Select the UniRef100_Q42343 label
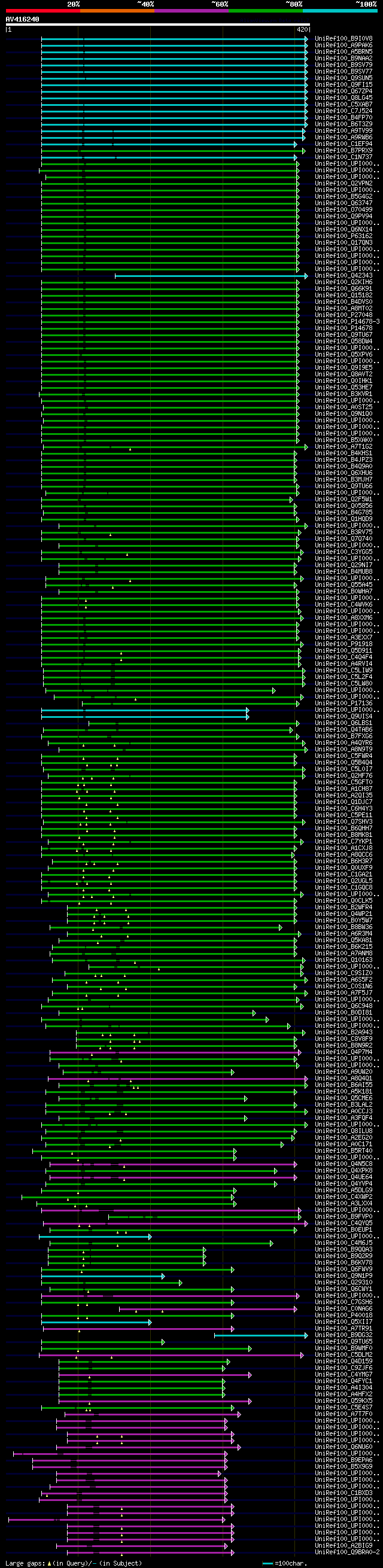Viewport: 383px width, 1568px height. point(344,276)
